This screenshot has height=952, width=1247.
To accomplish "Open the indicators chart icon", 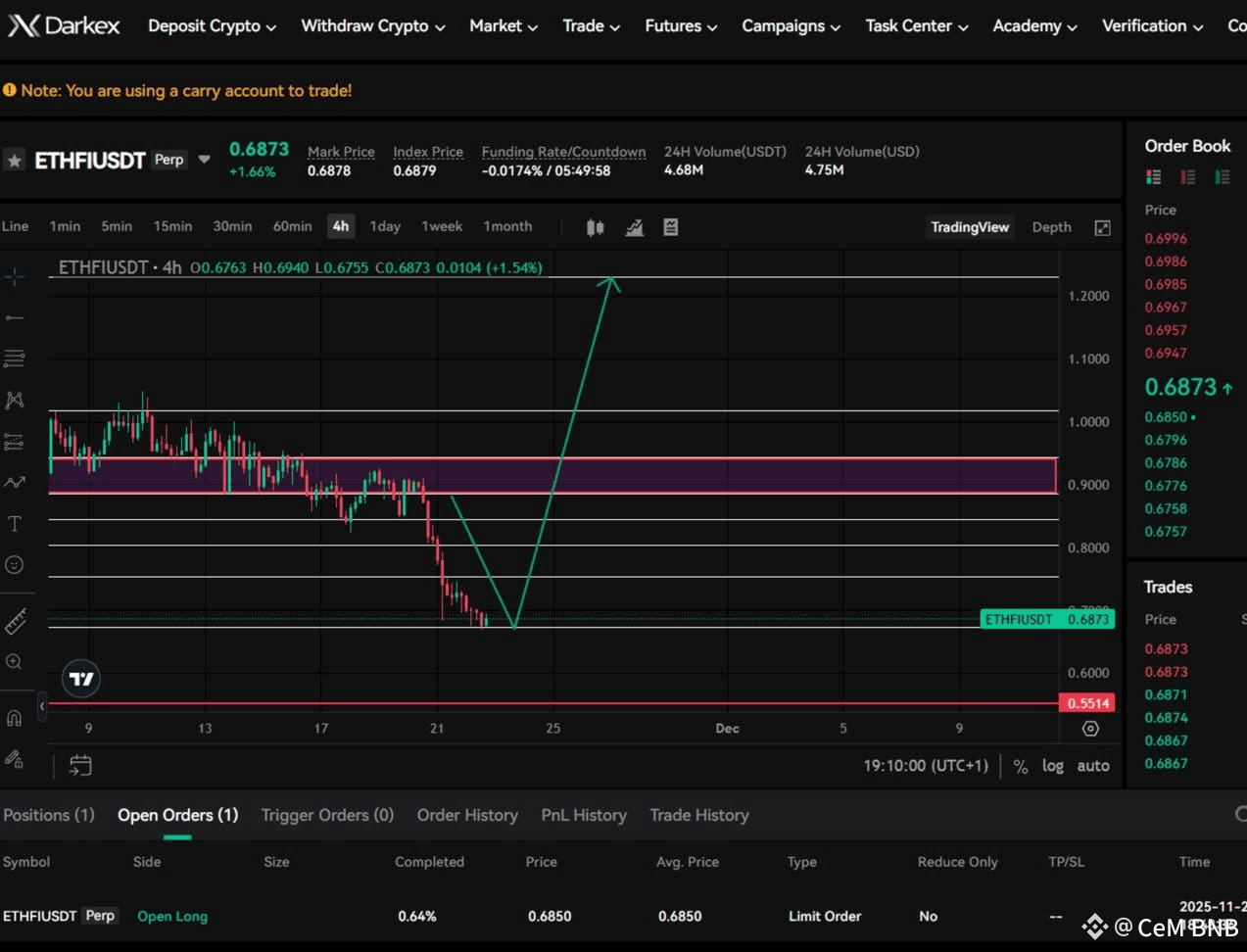I will tap(635, 227).
